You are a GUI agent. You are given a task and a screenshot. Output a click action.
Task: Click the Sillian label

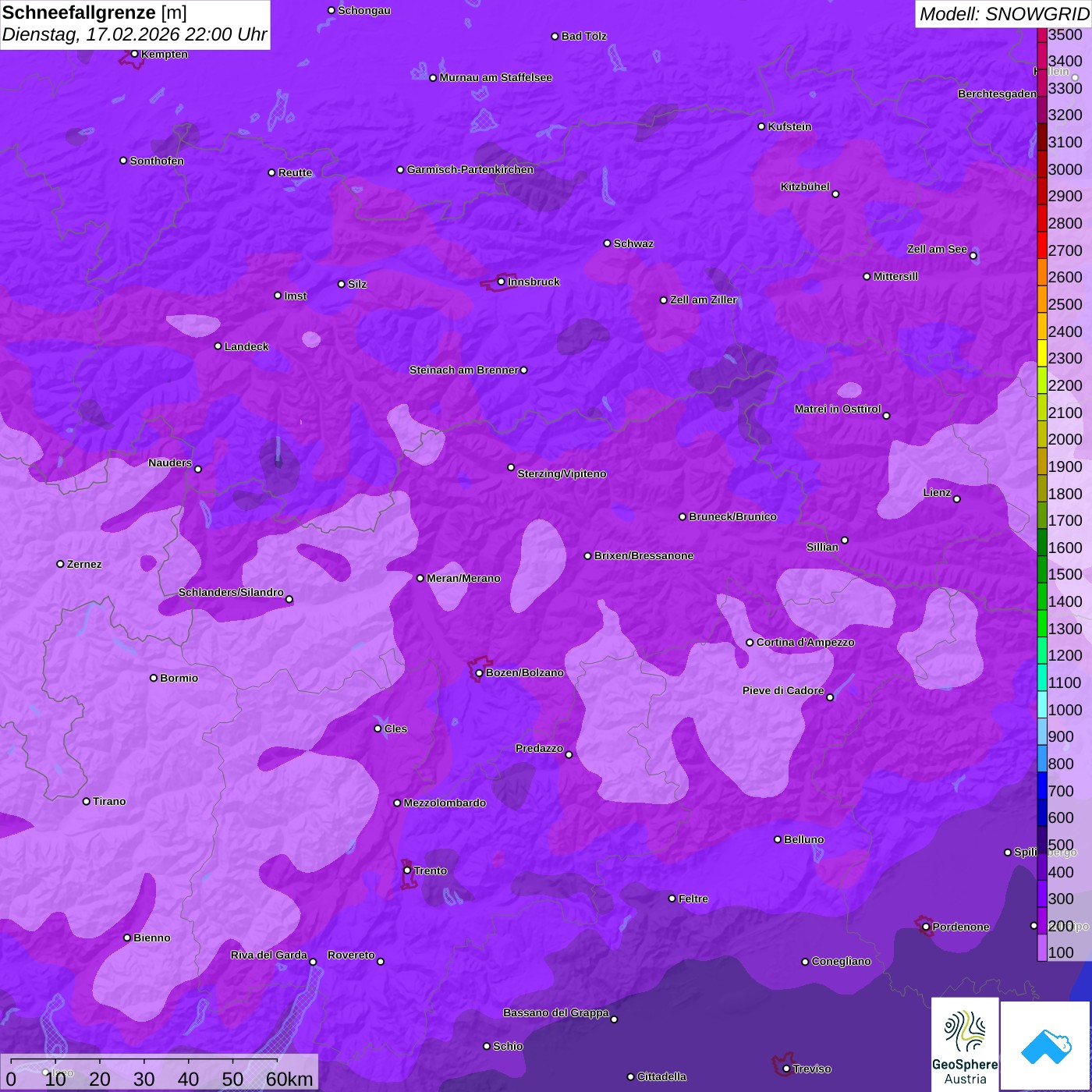tap(822, 547)
